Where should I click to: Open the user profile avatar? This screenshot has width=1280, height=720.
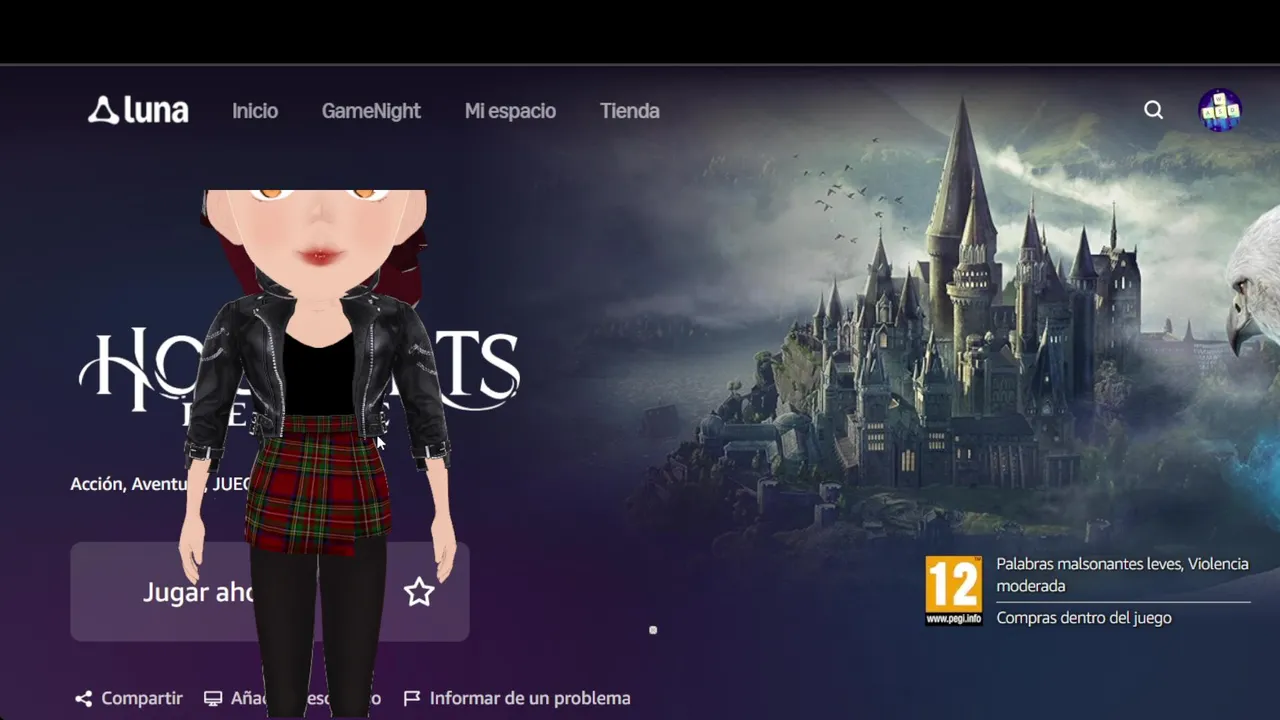coord(1220,110)
